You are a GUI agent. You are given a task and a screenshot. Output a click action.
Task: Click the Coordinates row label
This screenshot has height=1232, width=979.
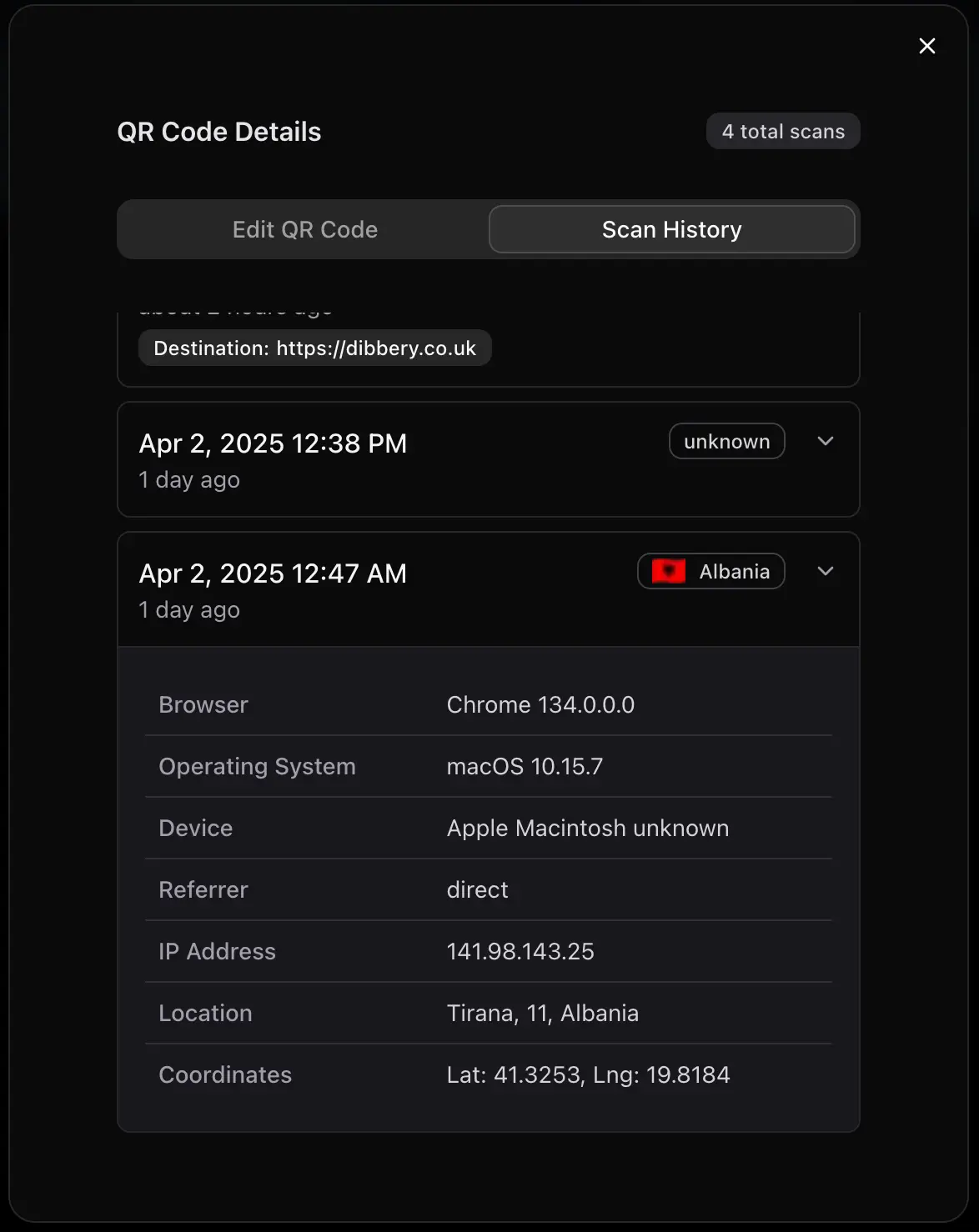pos(225,1074)
